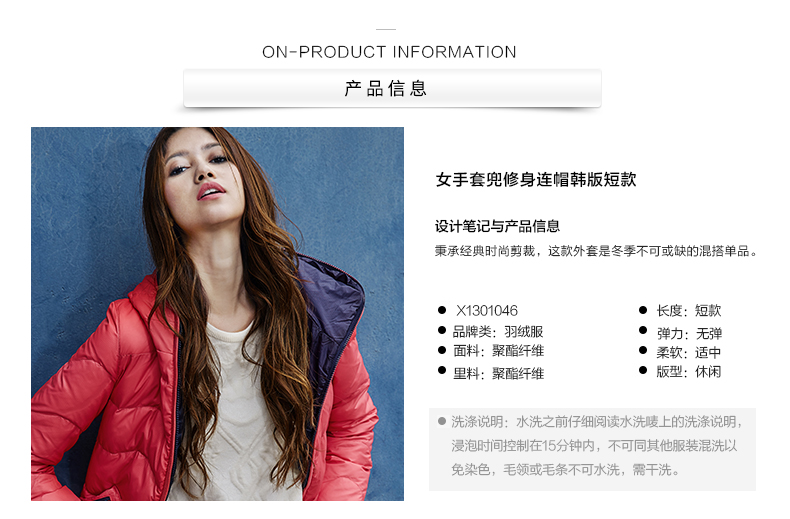Click the bullet beside 版型: 休闲
The image size is (790, 519).
pyautogui.click(x=643, y=370)
